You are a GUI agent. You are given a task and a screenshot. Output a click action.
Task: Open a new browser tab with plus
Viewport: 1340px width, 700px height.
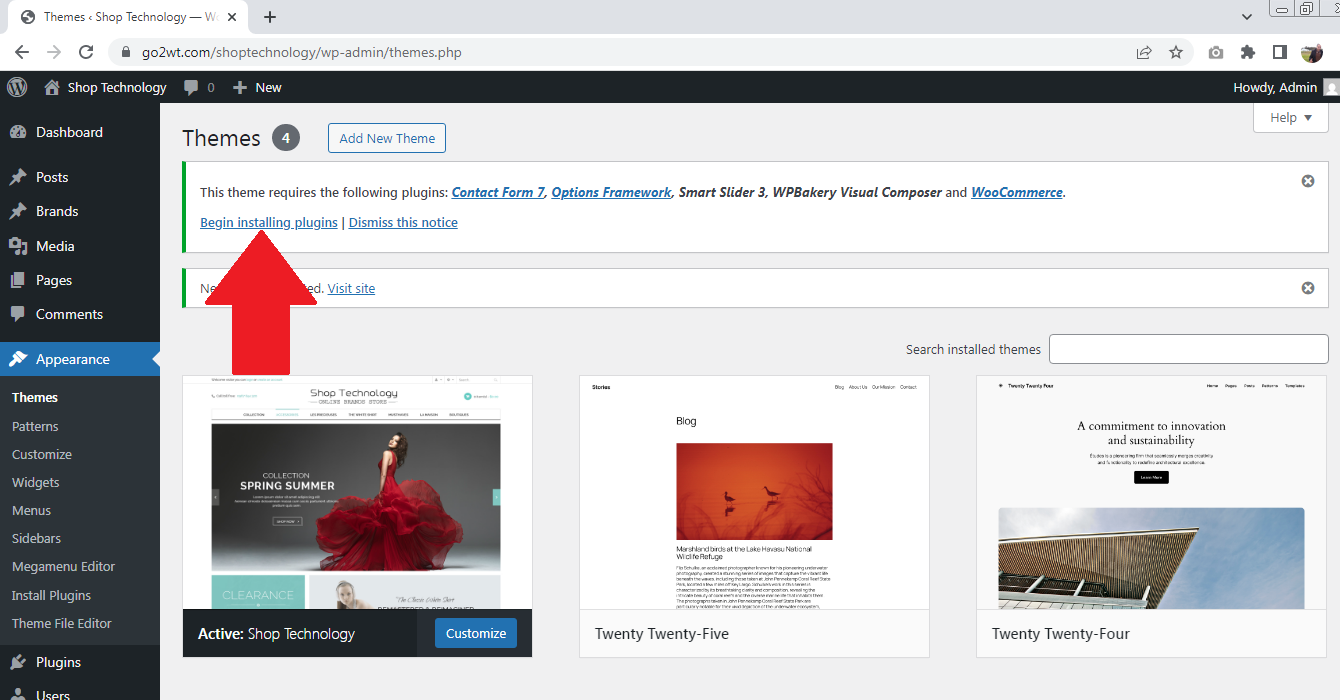point(270,17)
